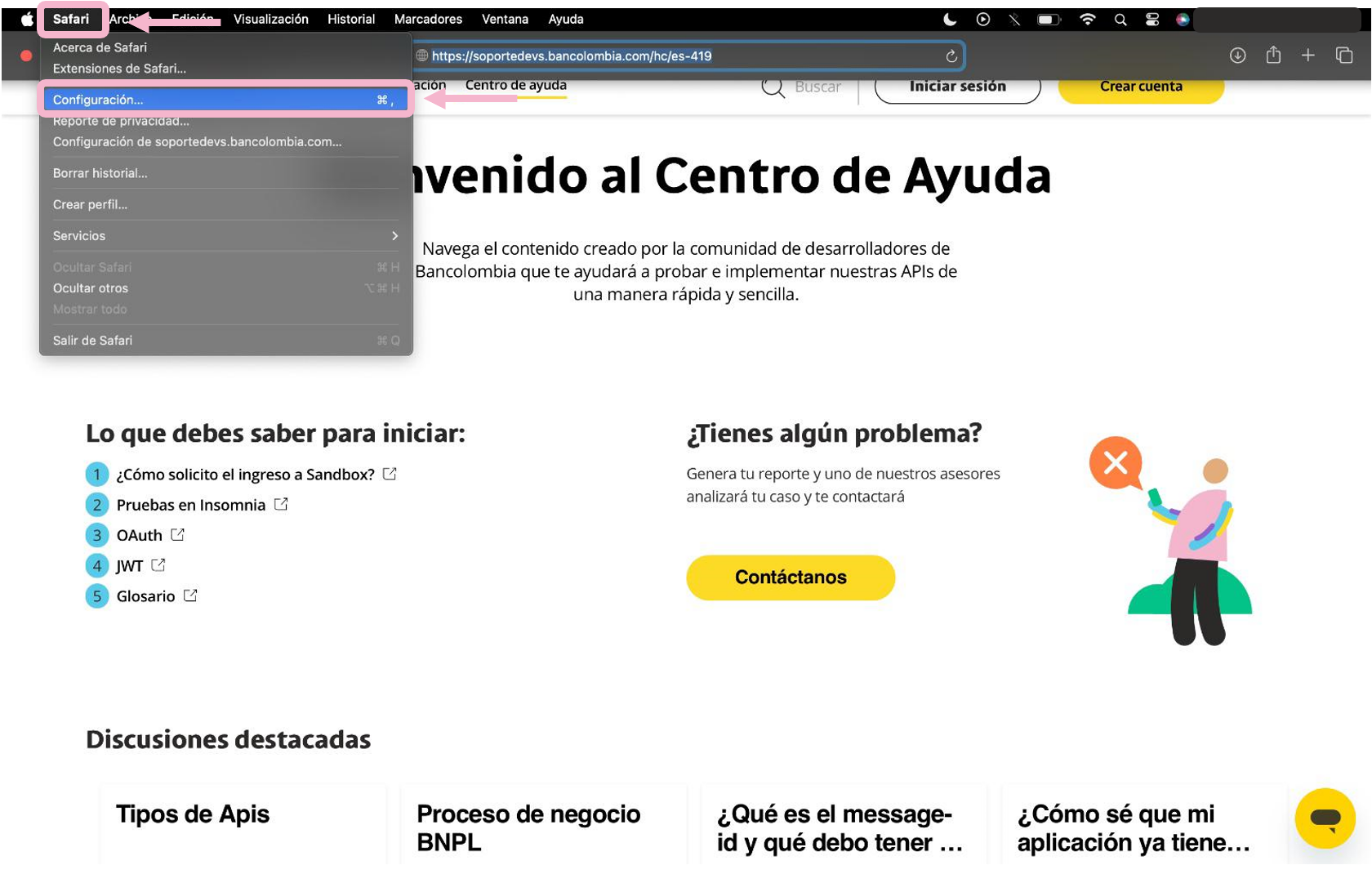The width and height of the screenshot is (1372, 874).
Task: Open the Tipos de Apis discussion card
Action: point(243,824)
